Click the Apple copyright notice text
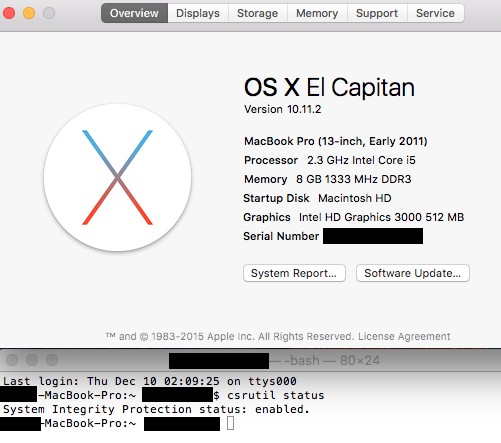This screenshot has width=501, height=443. [x=230, y=336]
